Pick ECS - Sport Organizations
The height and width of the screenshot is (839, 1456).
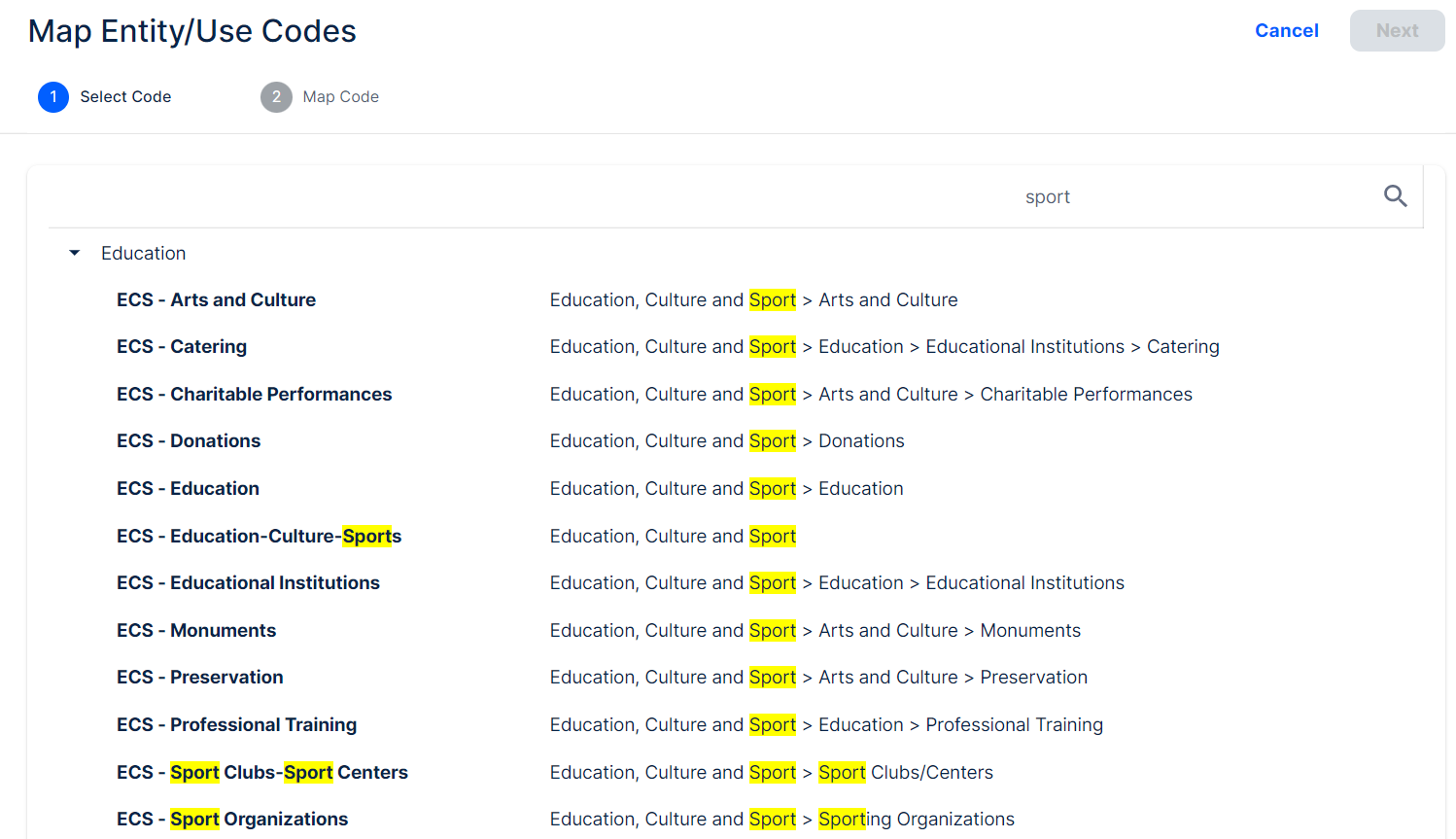point(232,820)
